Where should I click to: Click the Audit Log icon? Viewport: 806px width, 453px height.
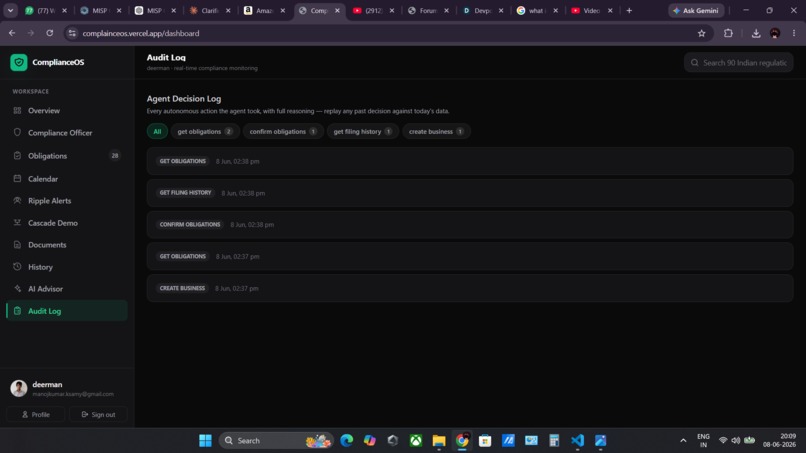click(x=17, y=311)
